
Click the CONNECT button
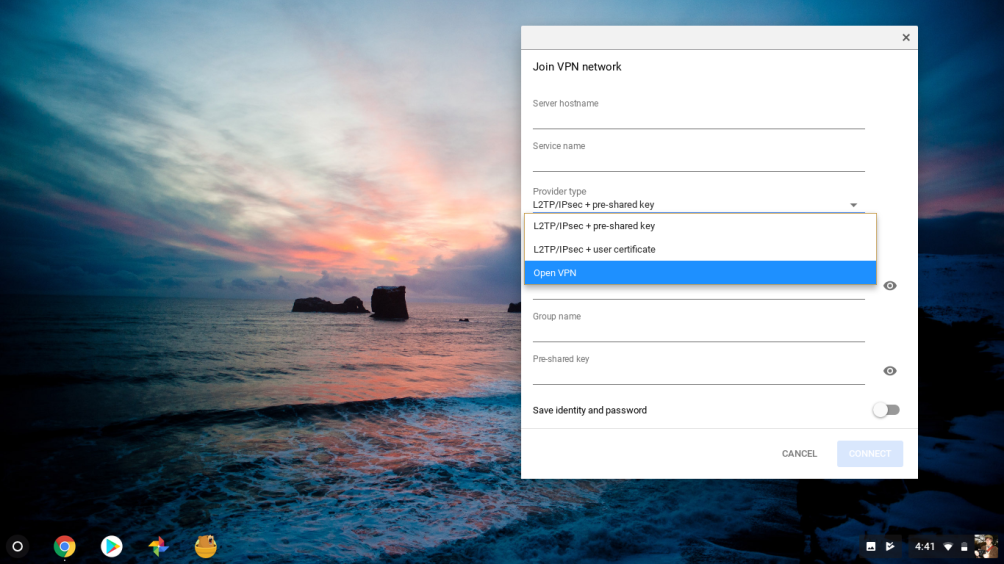point(869,454)
